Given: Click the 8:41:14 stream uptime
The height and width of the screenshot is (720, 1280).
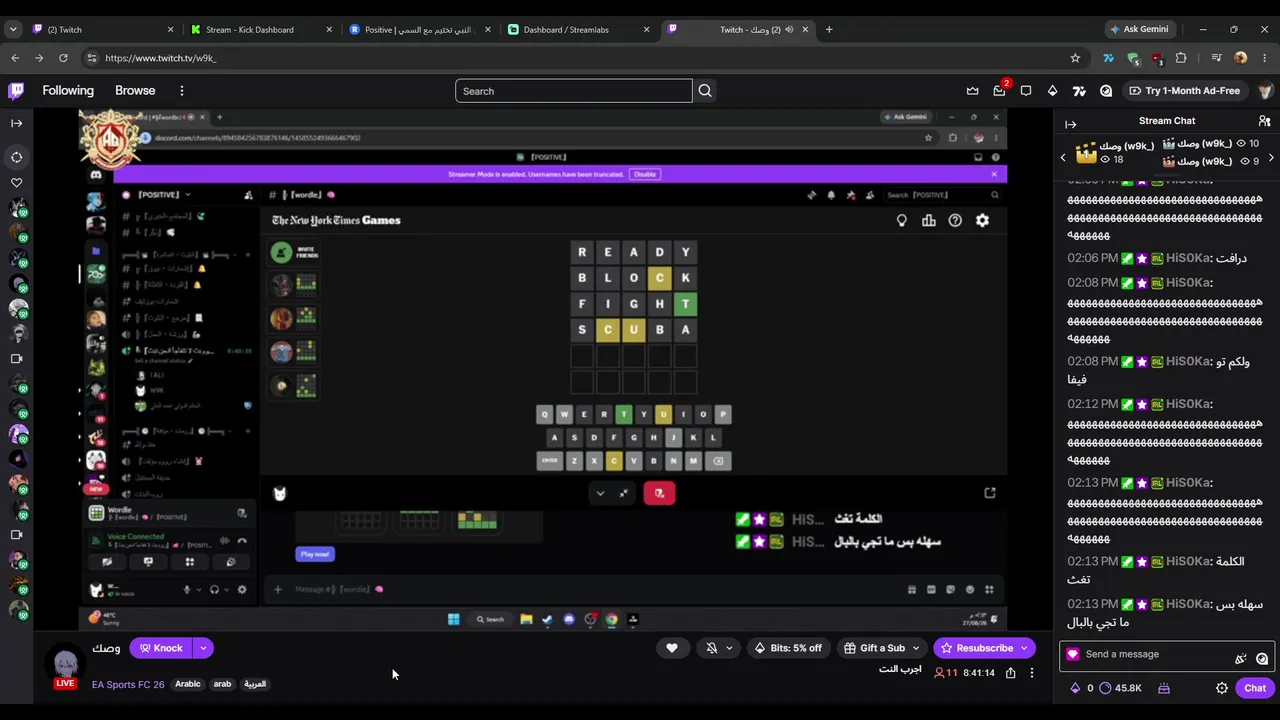Looking at the screenshot, I should [x=979, y=673].
